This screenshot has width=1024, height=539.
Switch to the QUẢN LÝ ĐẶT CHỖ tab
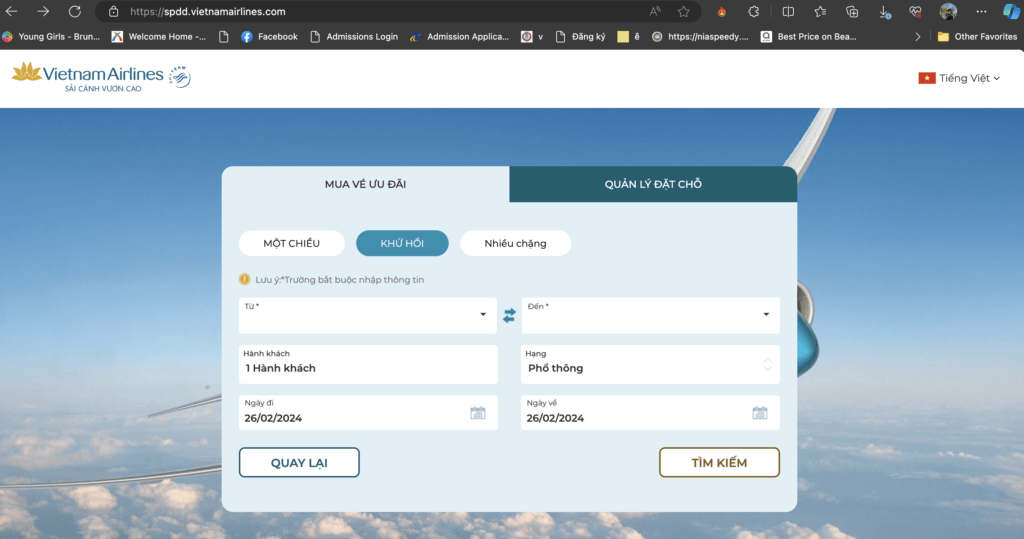tap(653, 184)
